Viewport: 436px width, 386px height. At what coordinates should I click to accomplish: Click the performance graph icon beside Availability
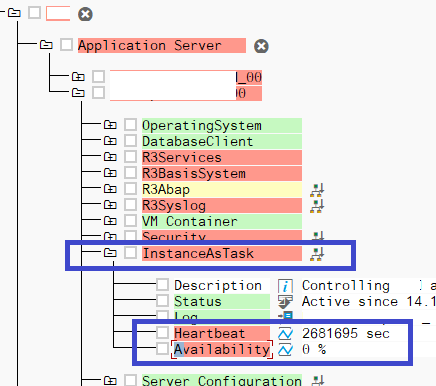coord(285,350)
